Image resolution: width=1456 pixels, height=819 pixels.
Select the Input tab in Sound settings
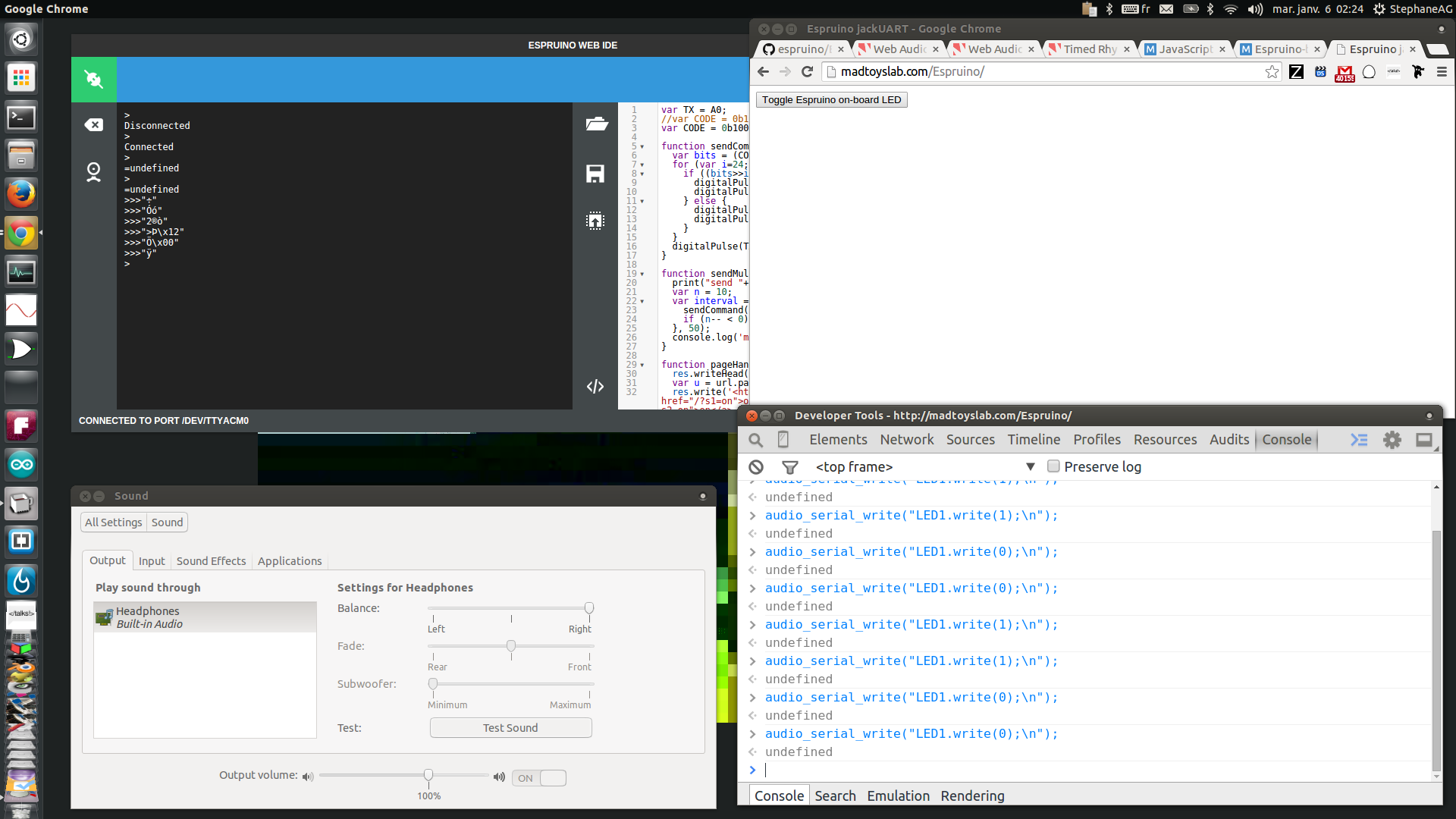[x=152, y=561]
